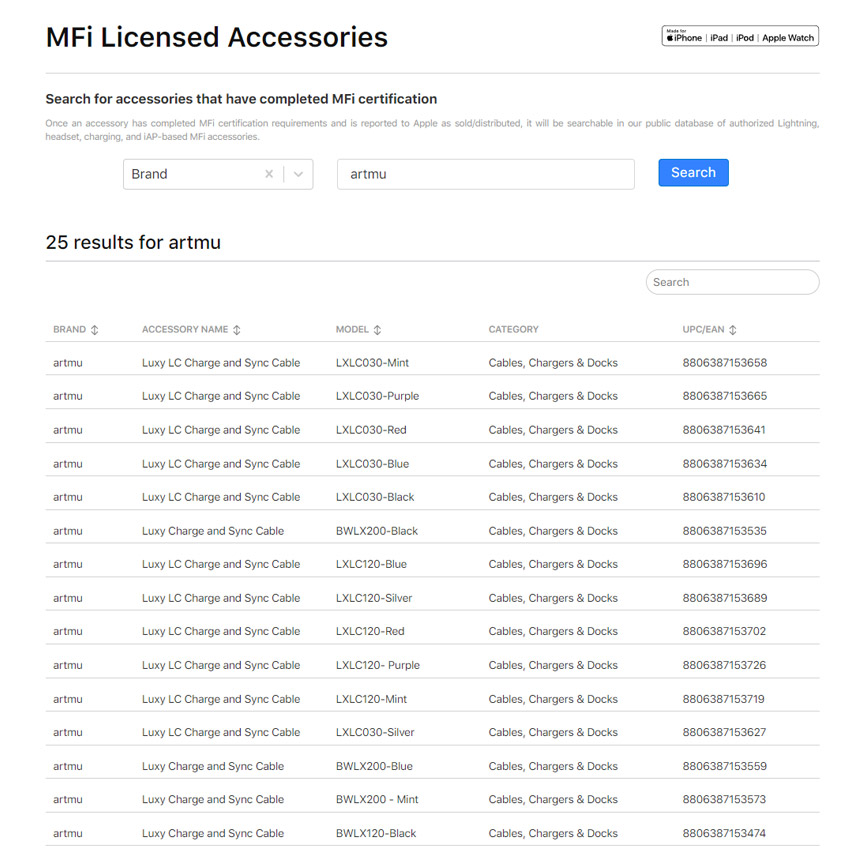Click category cell in BWLX200-Blue row
This screenshot has height=860, width=860.
click(x=553, y=766)
